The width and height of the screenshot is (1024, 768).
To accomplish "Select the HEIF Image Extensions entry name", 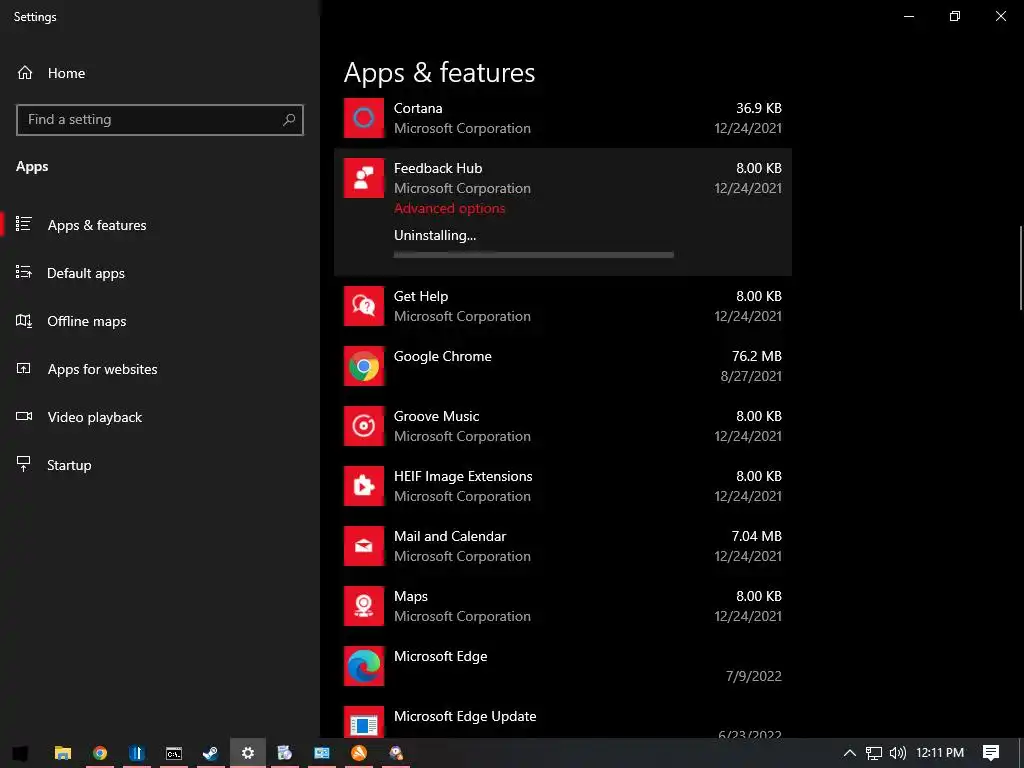I will click(x=463, y=477).
